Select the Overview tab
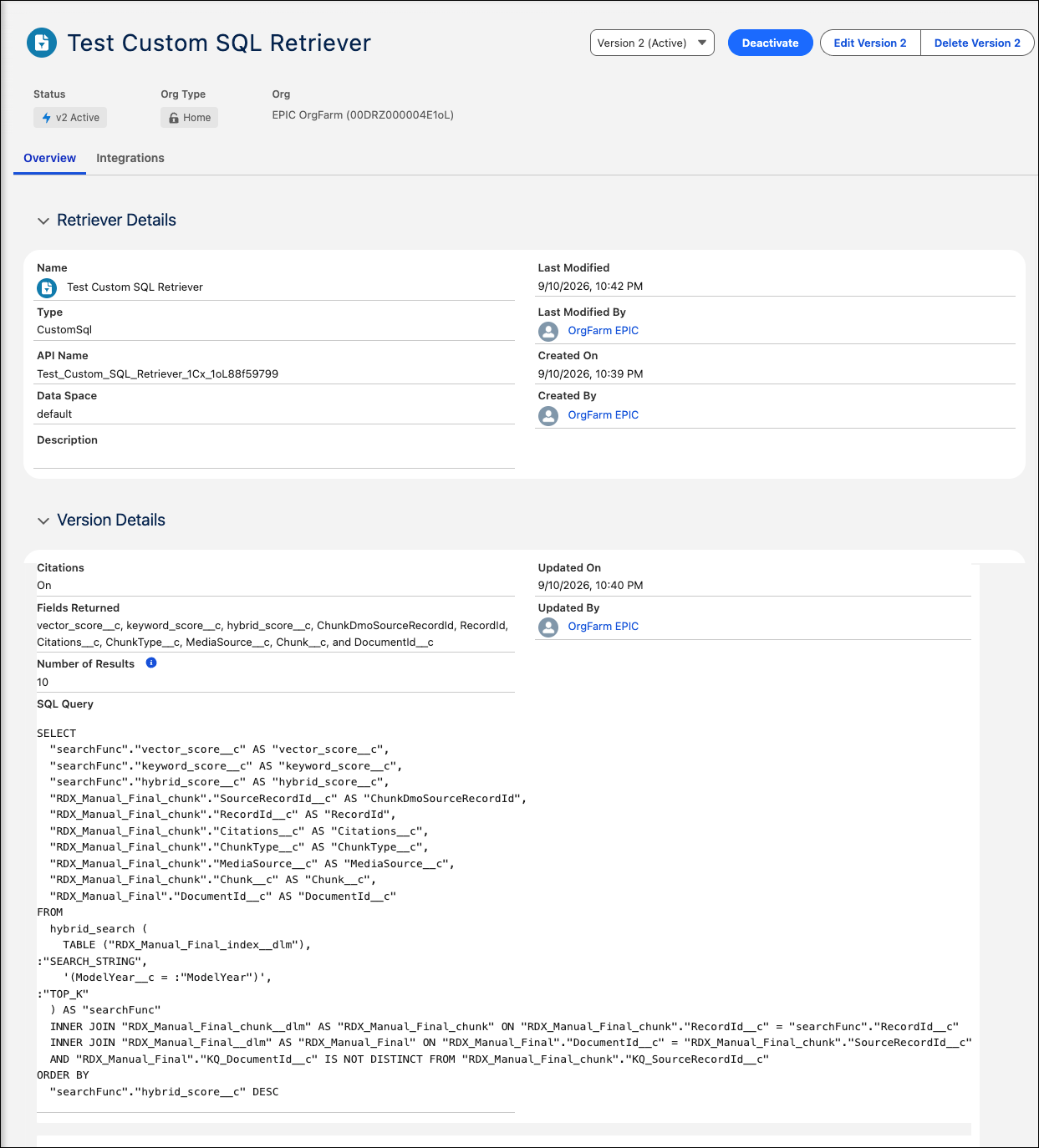The image size is (1039, 1148). tap(49, 158)
